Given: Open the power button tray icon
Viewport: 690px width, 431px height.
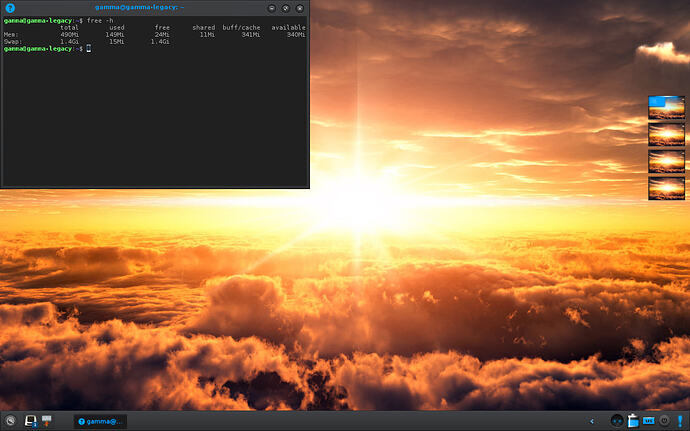Looking at the screenshot, I should 664,421.
